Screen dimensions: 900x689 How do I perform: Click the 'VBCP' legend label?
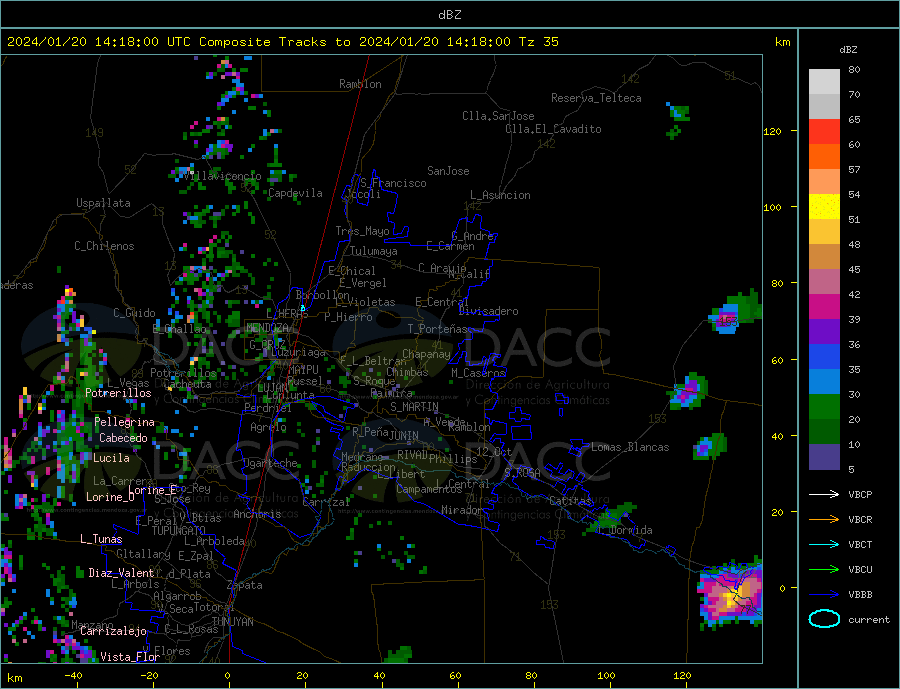[860, 494]
